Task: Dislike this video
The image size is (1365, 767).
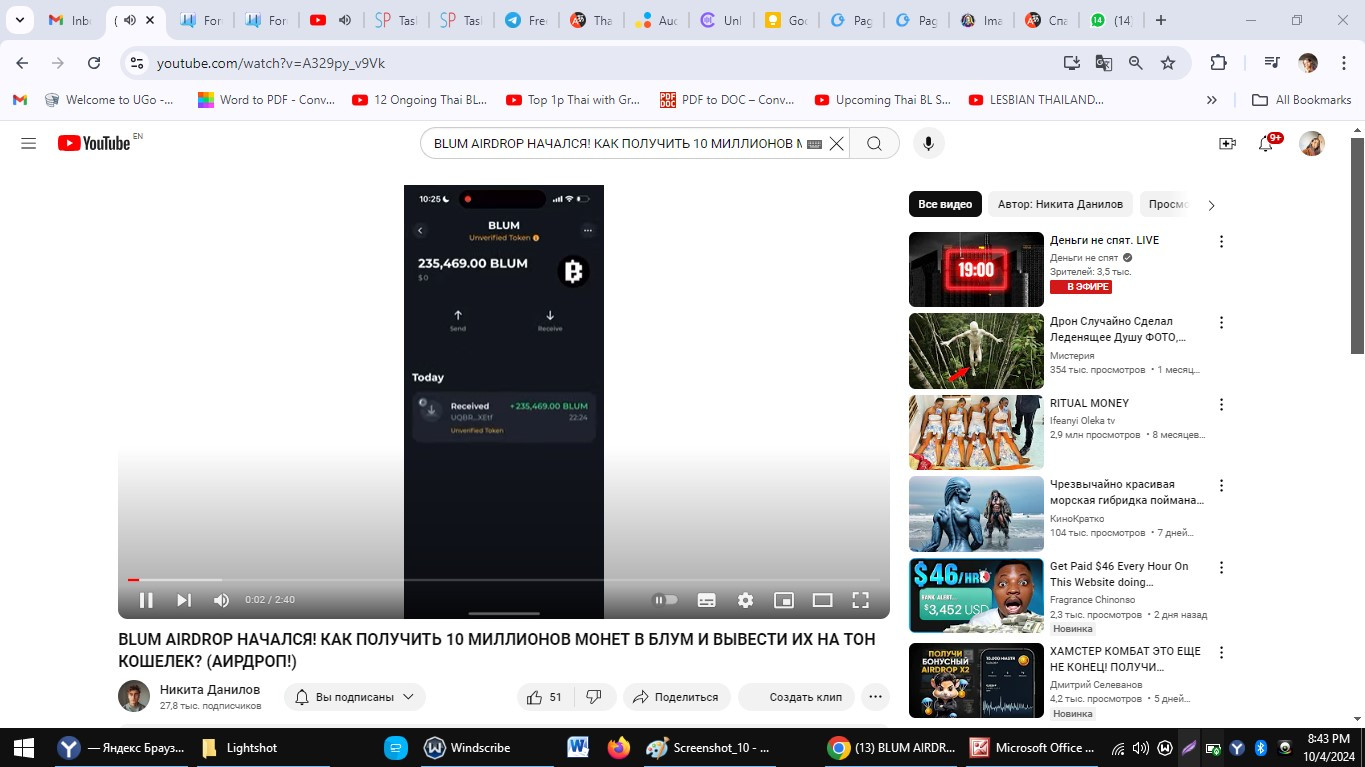Action: tap(594, 697)
